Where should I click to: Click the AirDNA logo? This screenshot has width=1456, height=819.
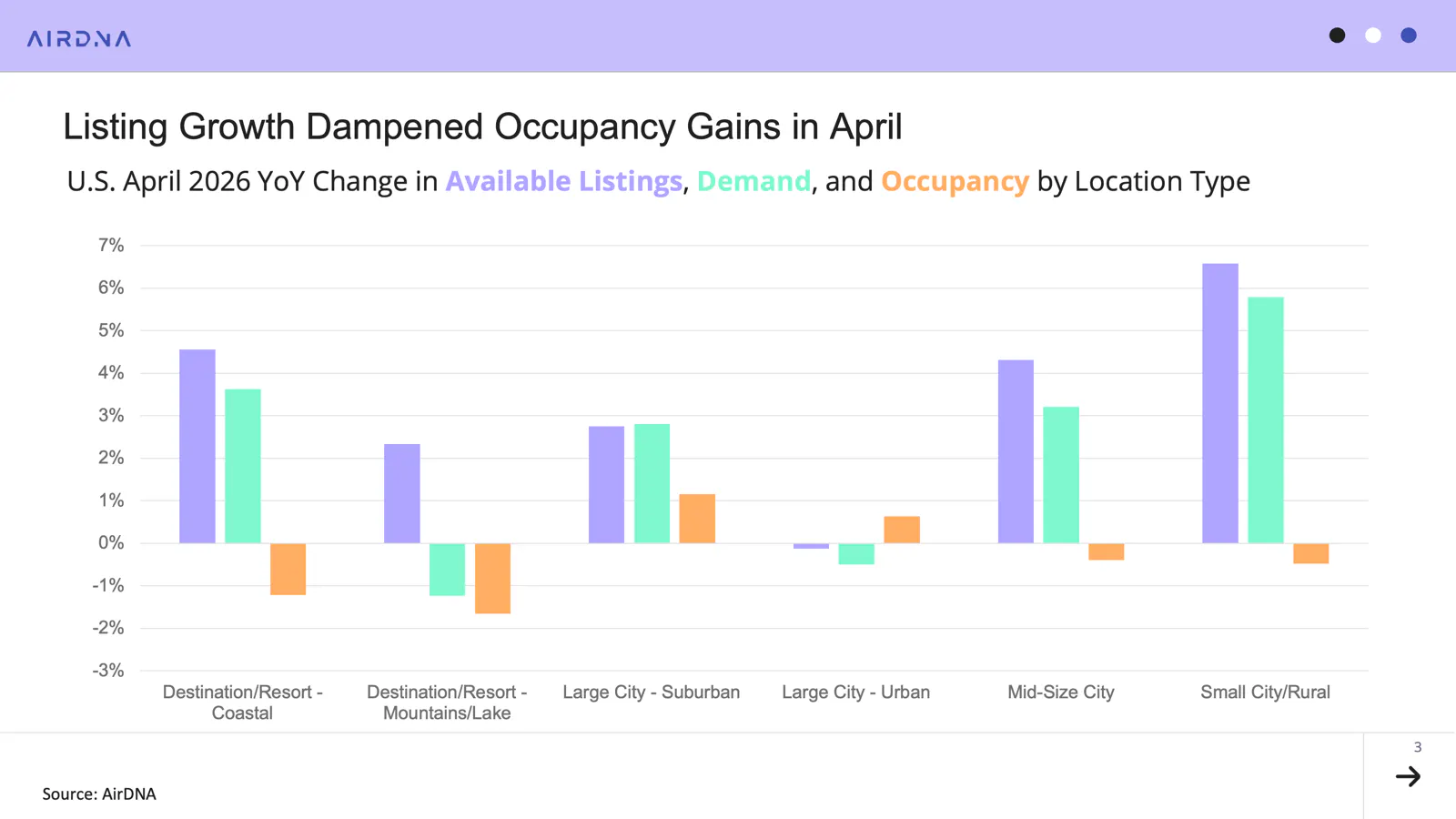tap(79, 38)
